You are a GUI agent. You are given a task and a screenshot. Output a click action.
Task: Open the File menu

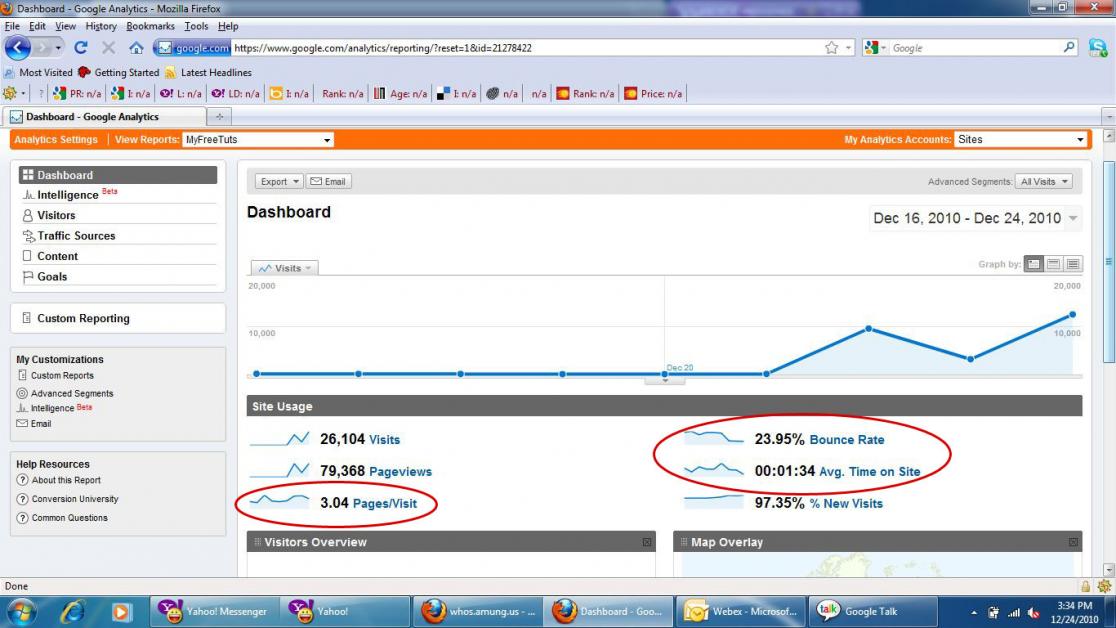click(x=12, y=26)
